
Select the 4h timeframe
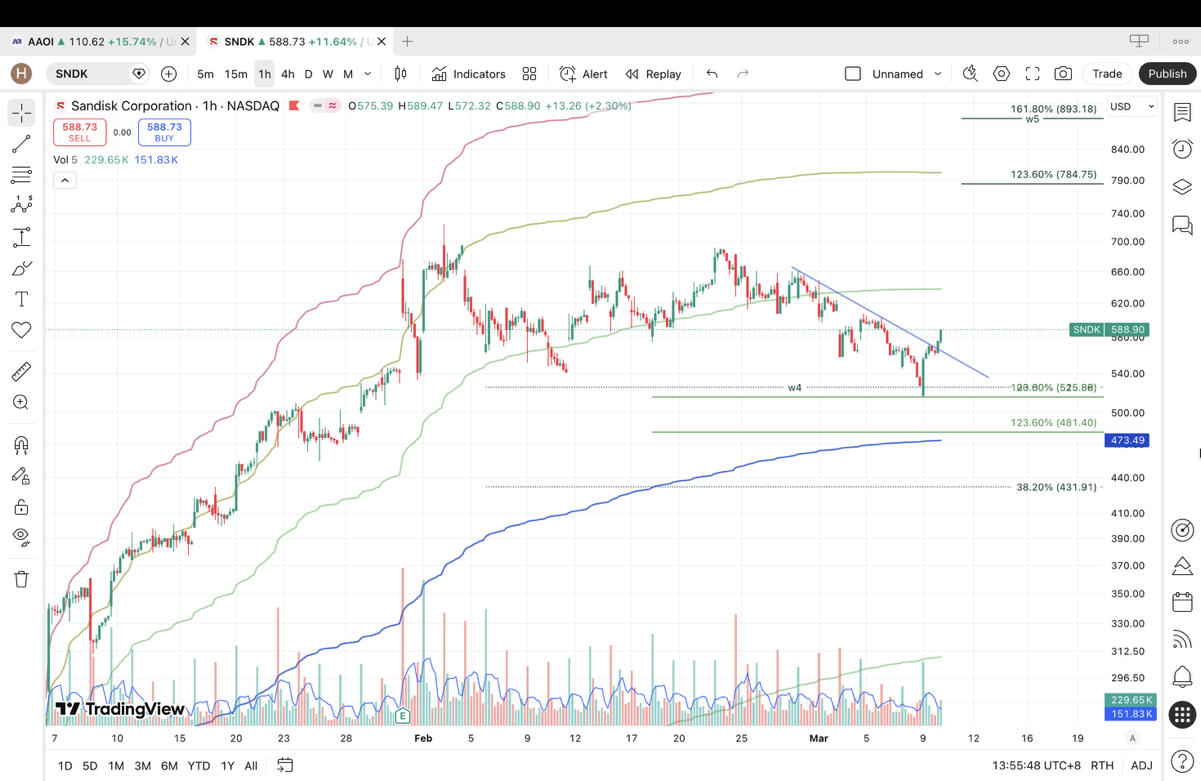(x=287, y=74)
